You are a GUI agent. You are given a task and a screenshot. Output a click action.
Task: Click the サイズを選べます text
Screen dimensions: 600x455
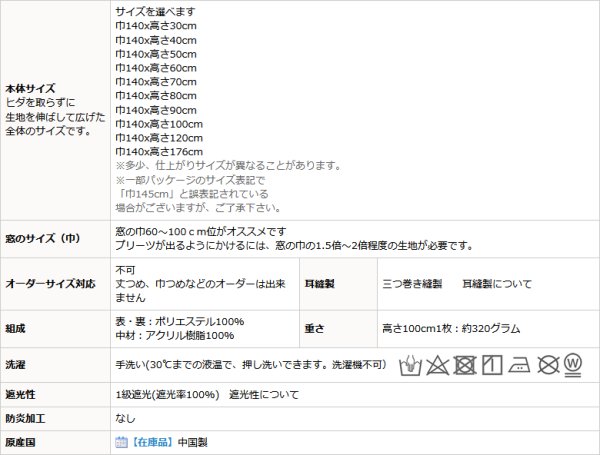(x=155, y=12)
